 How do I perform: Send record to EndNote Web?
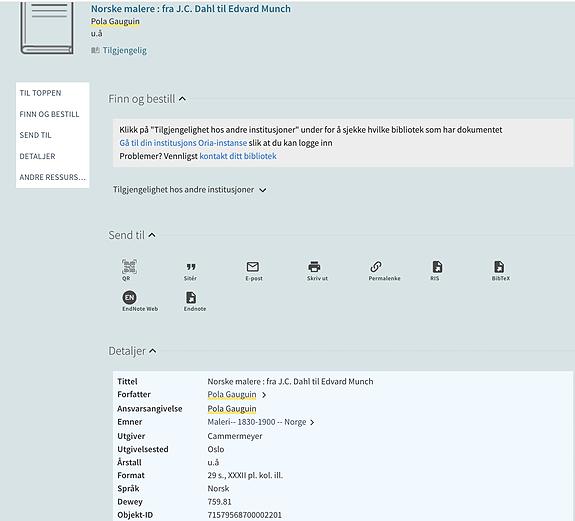140,301
